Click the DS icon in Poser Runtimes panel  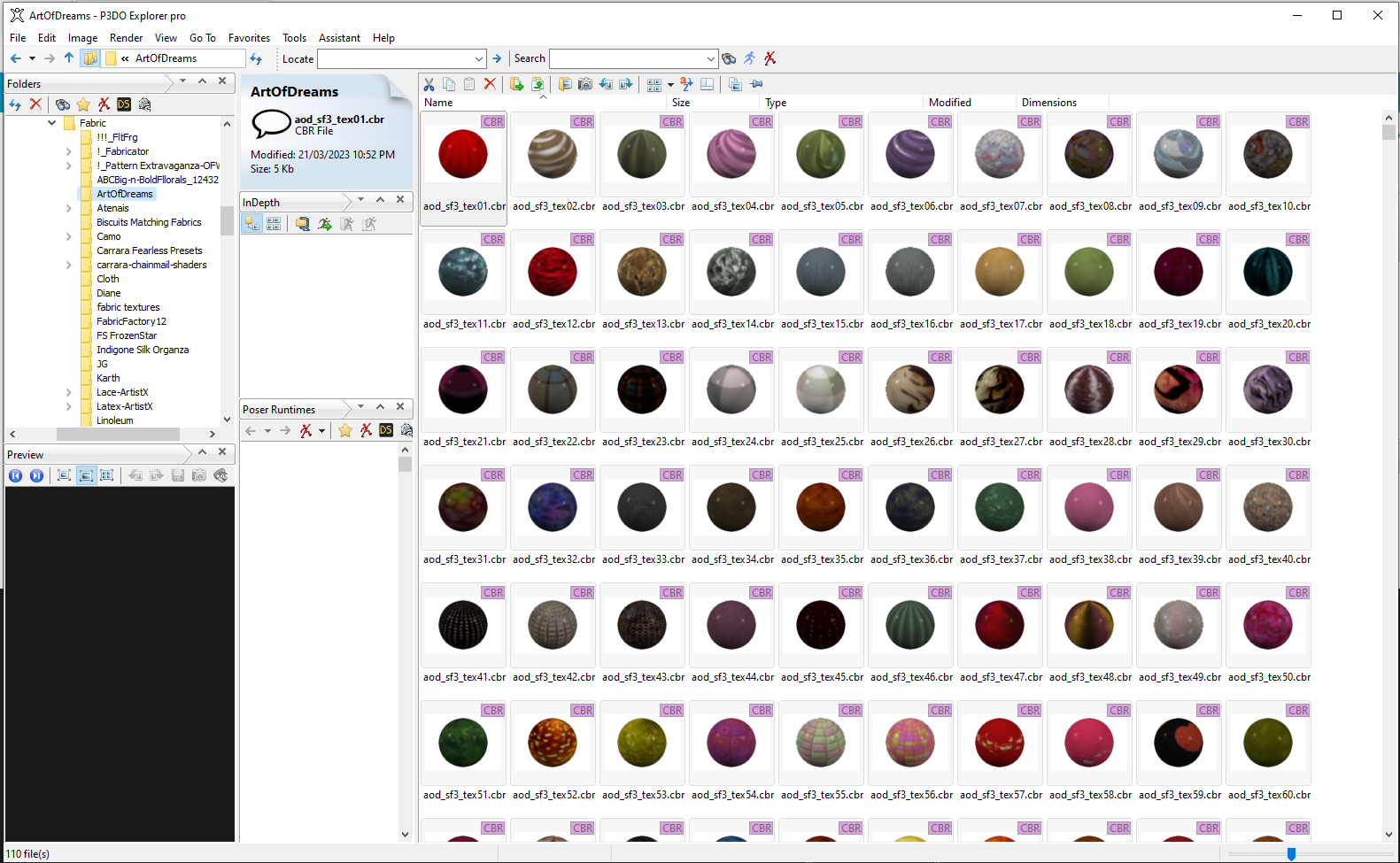386,430
